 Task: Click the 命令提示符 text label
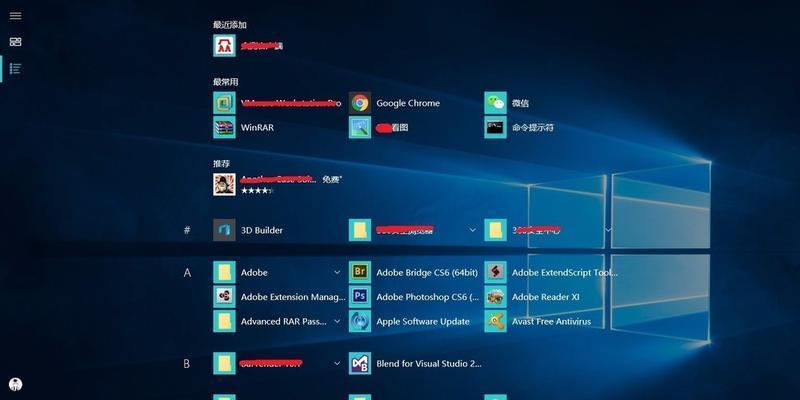[x=533, y=128]
